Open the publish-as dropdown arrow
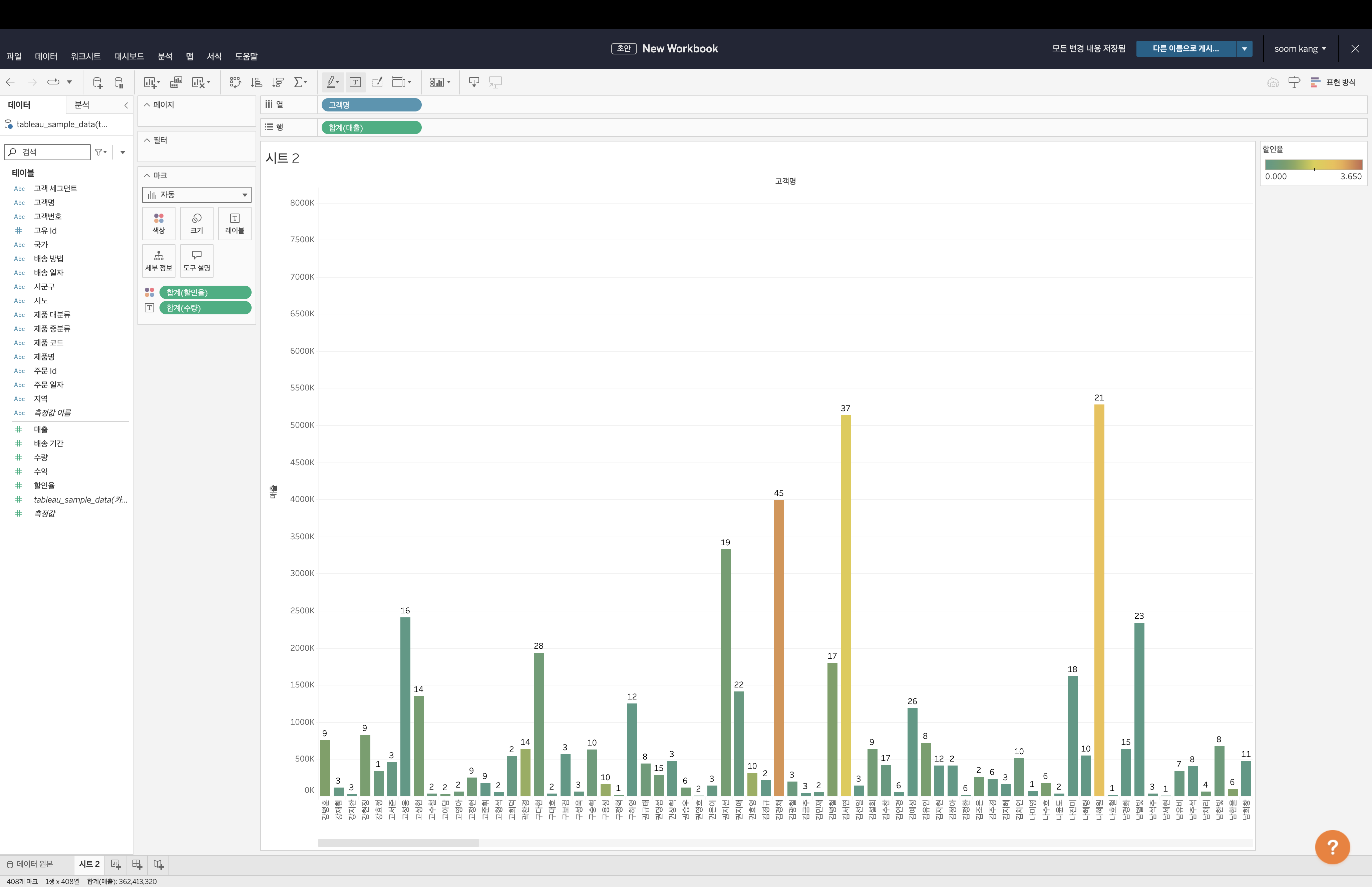This screenshot has height=887, width=1372. click(1244, 49)
